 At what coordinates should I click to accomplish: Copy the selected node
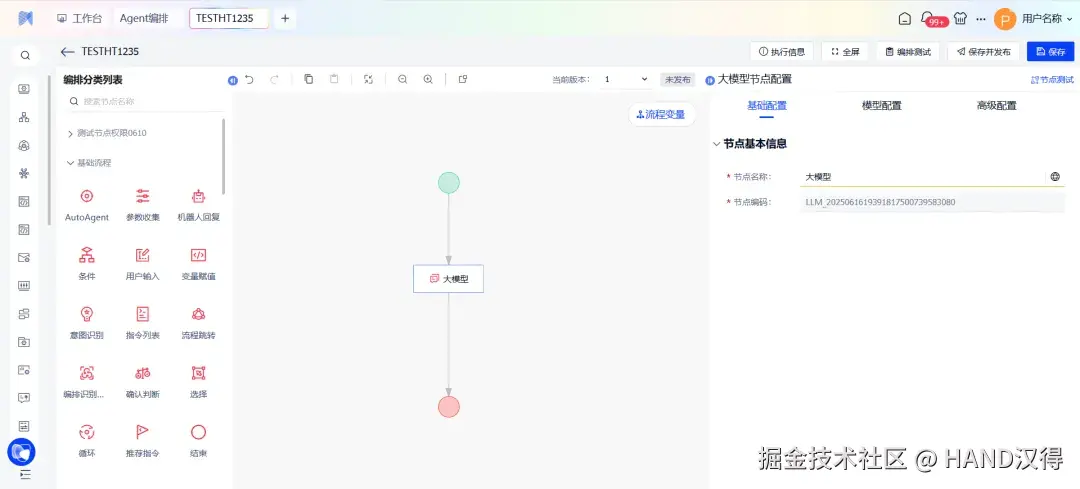coord(309,79)
